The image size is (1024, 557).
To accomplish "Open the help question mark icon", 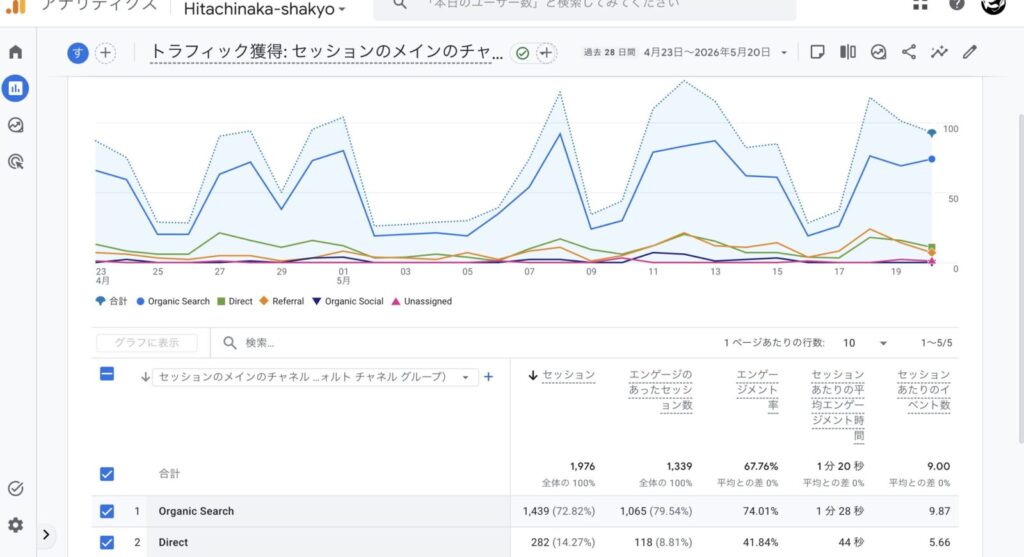I will click(956, 5).
